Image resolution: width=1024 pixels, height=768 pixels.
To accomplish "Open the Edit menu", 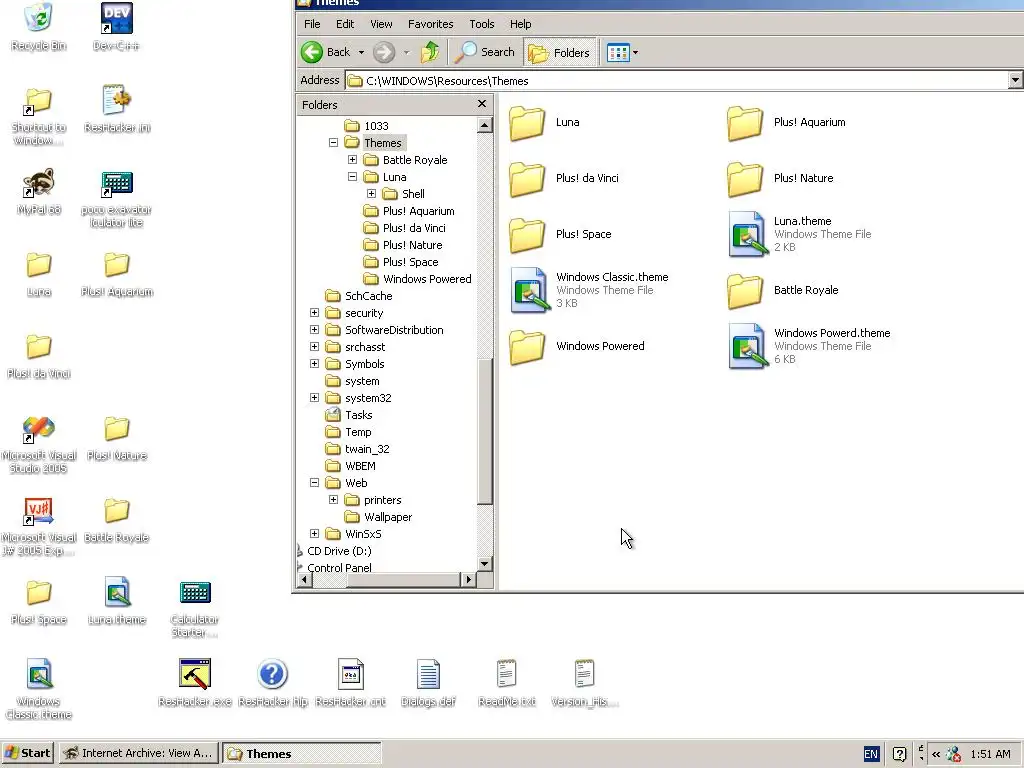I will (345, 24).
